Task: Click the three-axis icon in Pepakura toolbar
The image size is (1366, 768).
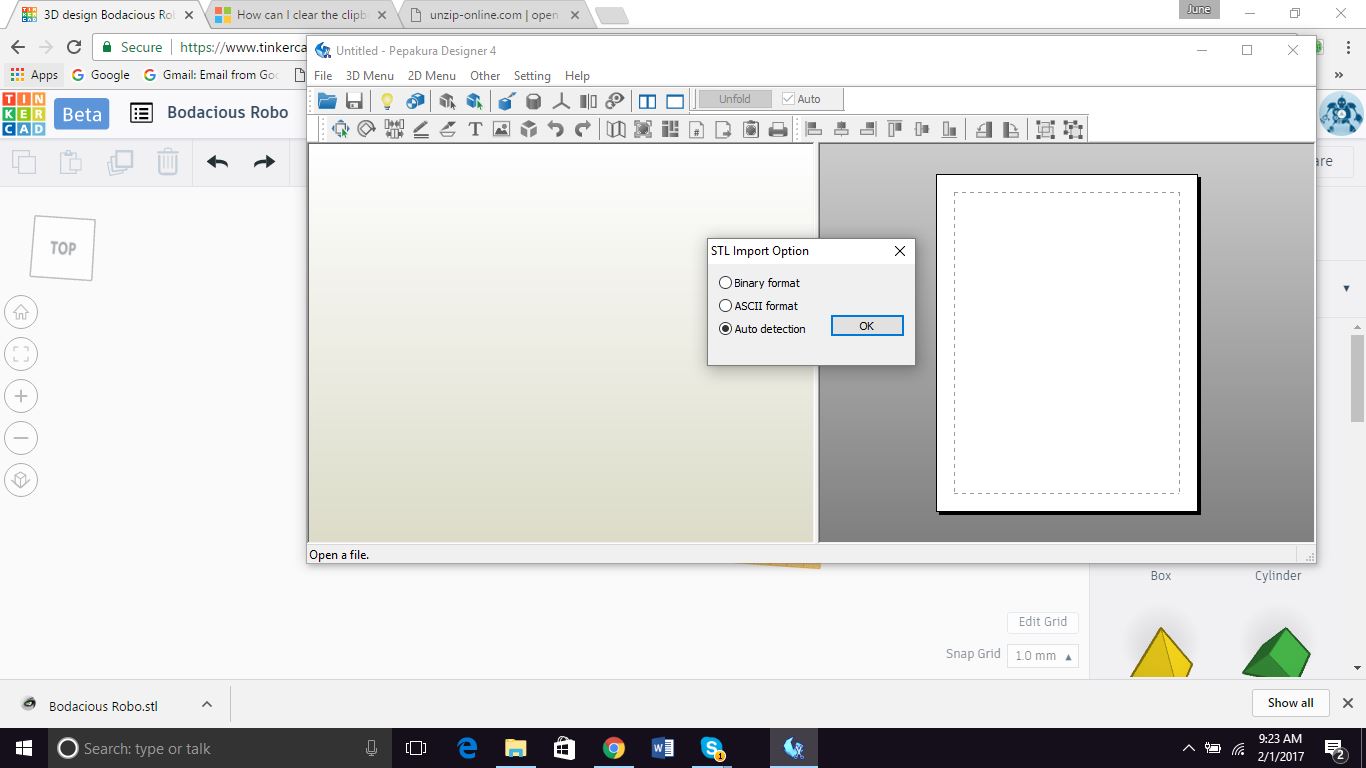Action: click(561, 100)
